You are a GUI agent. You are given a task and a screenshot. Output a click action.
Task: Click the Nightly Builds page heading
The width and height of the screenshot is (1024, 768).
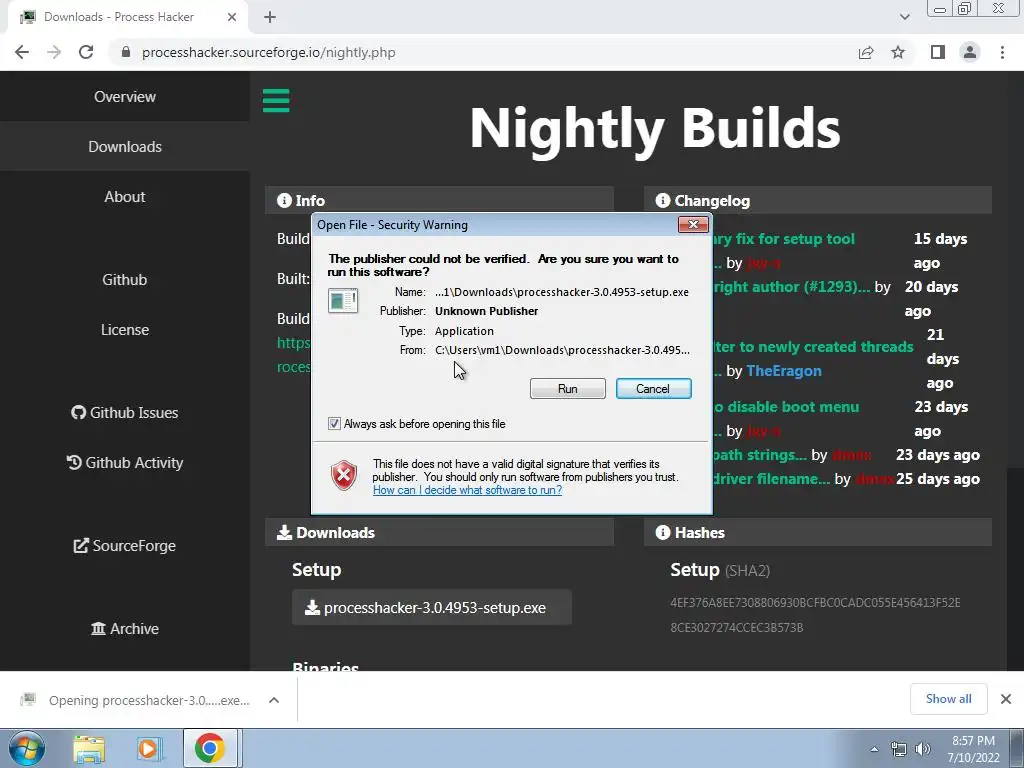(655, 129)
